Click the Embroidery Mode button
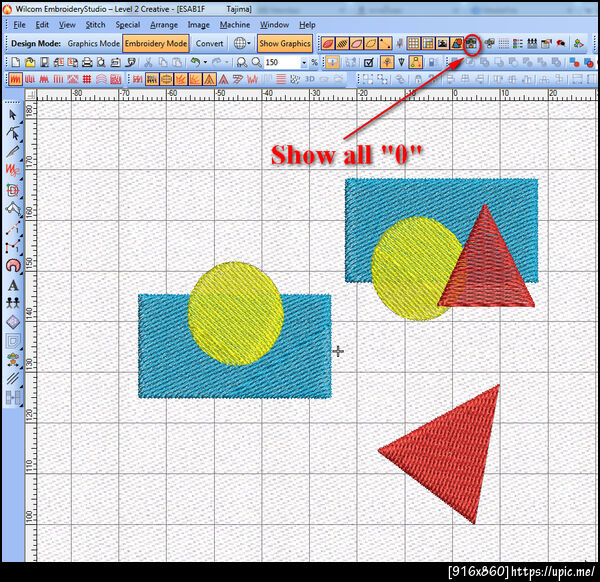The height and width of the screenshot is (582, 600). point(156,44)
